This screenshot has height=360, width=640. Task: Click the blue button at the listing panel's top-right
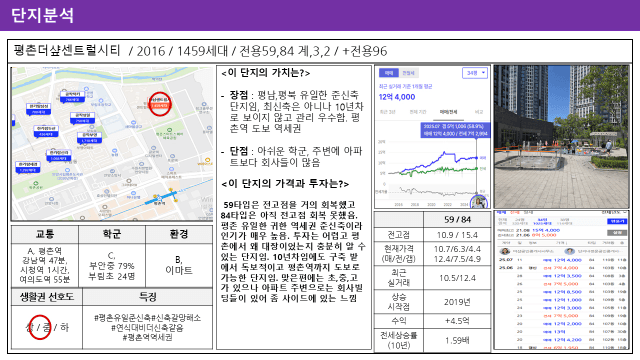[x=617, y=221]
